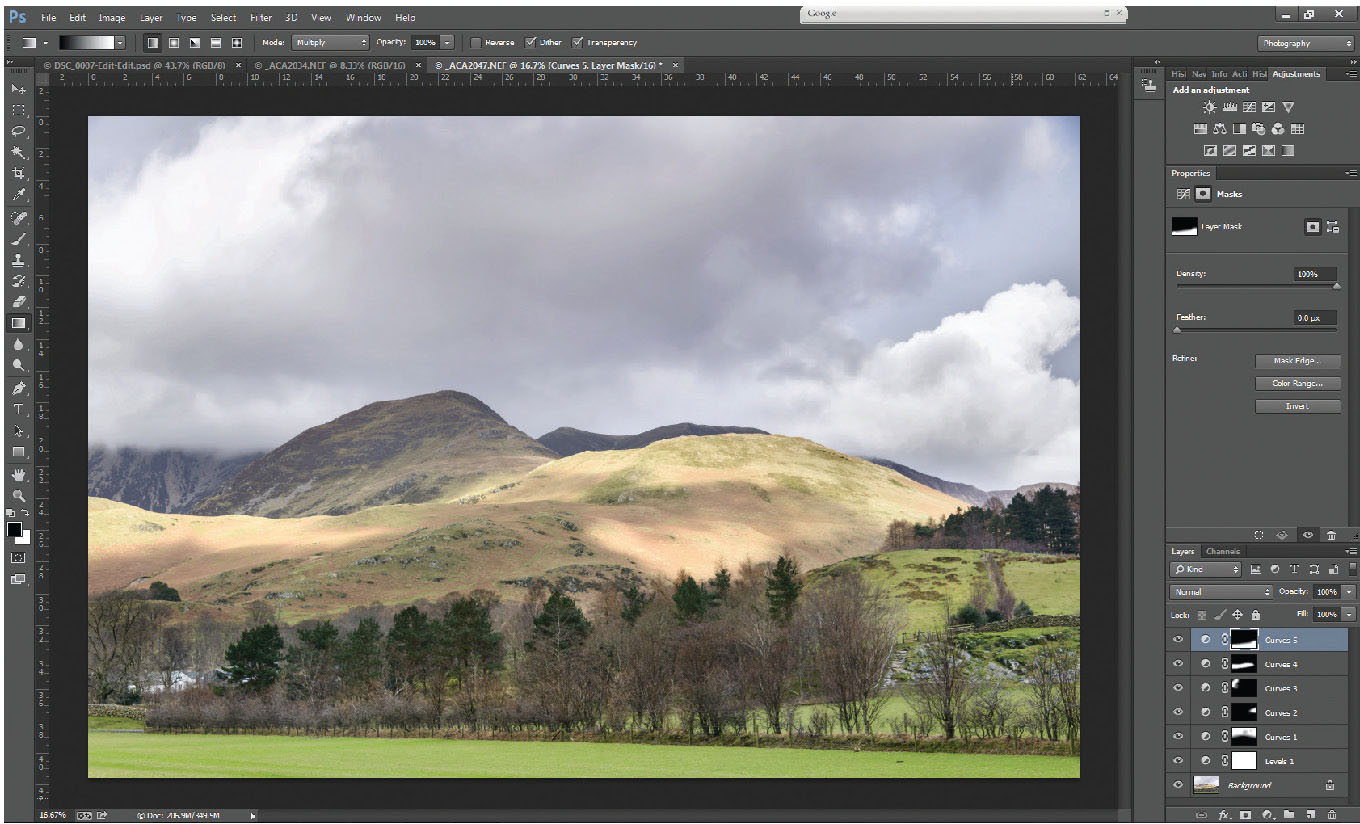Hide the Curves 4 layer

point(1178,664)
